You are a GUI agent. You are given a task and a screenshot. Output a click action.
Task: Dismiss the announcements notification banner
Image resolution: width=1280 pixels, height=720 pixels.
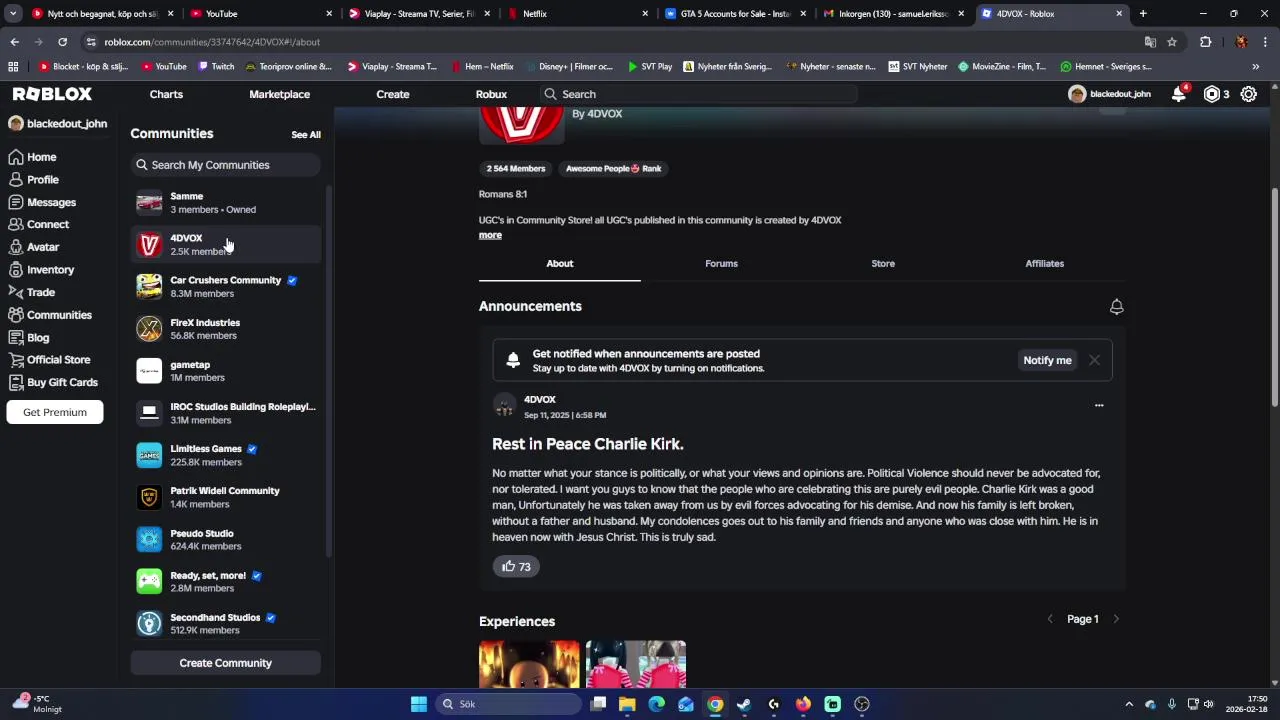(1094, 360)
